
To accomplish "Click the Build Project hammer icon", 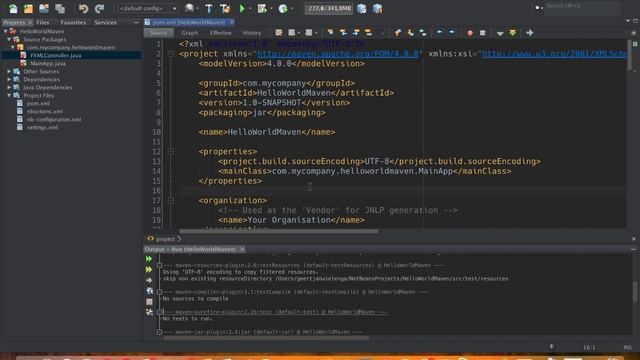I will tap(209, 8).
